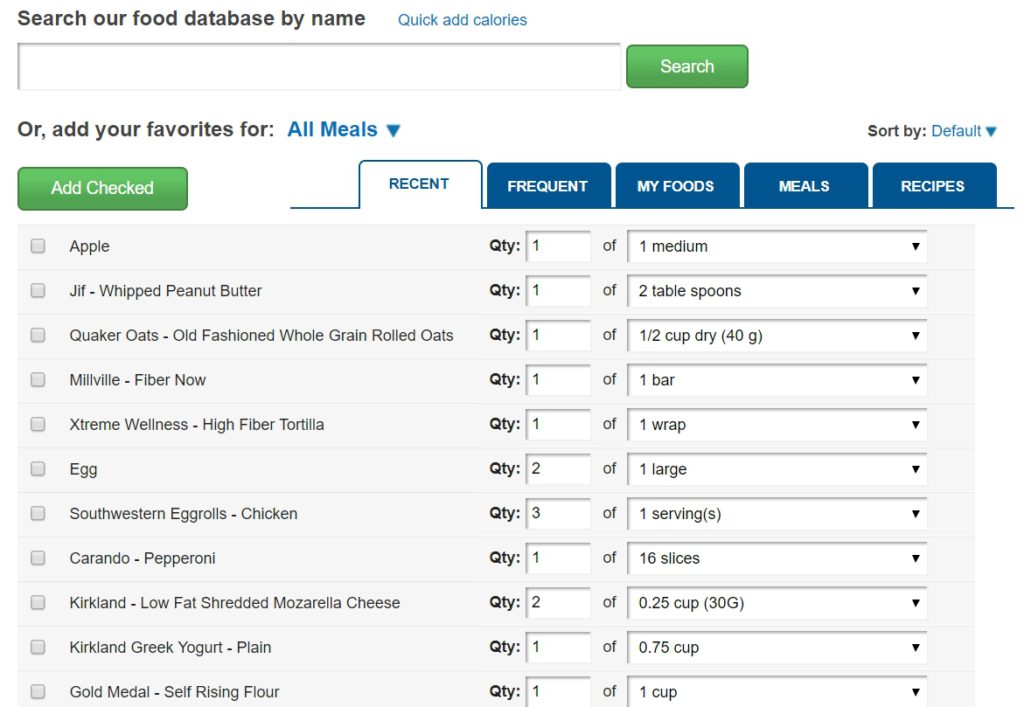Viewport: 1024px width, 707px height.
Task: Click the Greek Yogurt quantity field
Action: click(x=558, y=648)
